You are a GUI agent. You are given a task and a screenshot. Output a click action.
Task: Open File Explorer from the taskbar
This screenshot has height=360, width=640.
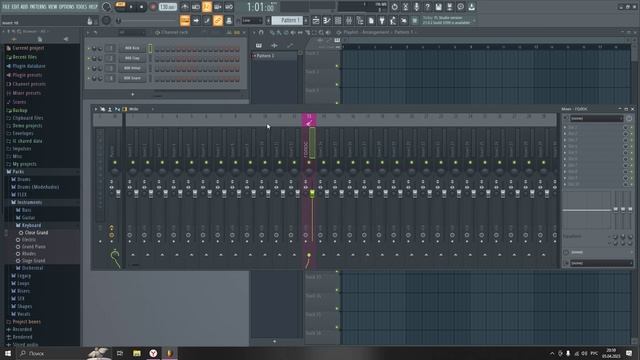coord(136,353)
